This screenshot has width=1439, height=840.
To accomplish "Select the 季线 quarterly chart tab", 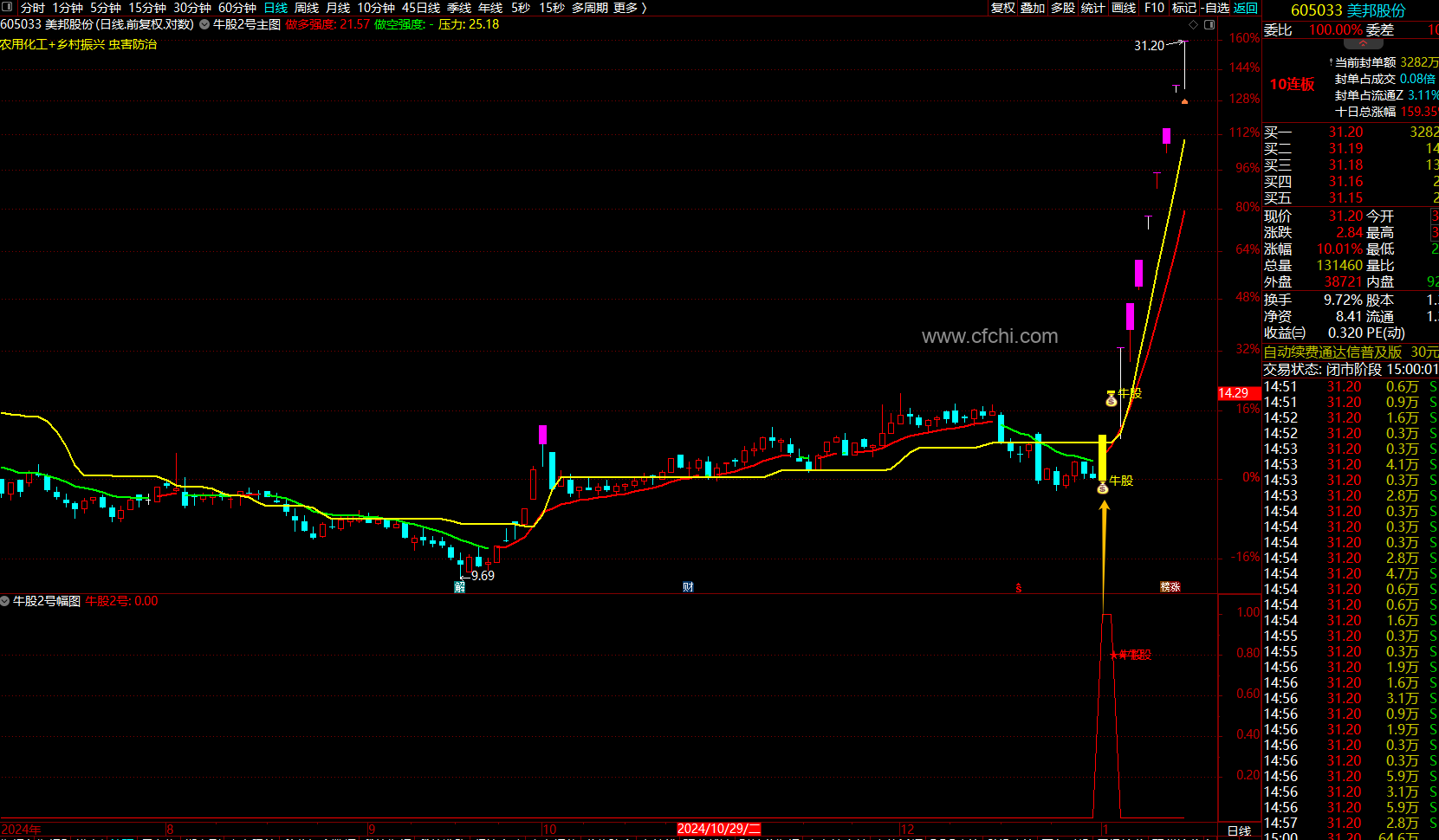I will [459, 8].
